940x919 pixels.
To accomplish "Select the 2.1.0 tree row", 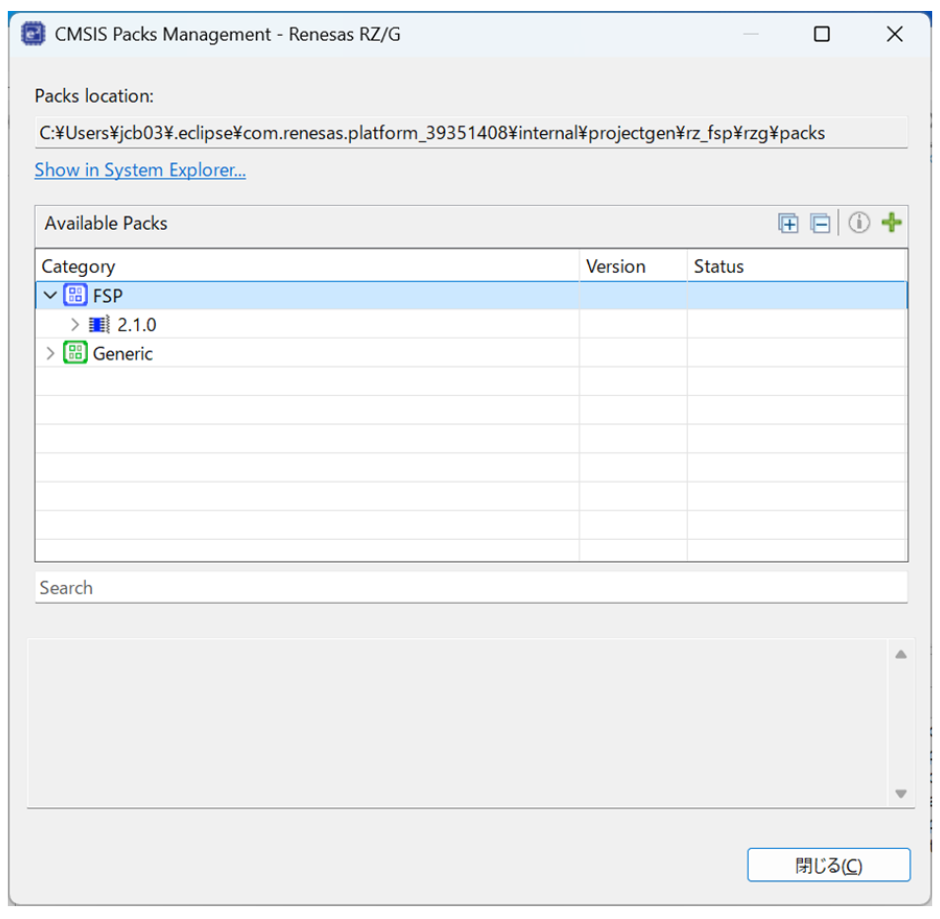I will [x=471, y=324].
